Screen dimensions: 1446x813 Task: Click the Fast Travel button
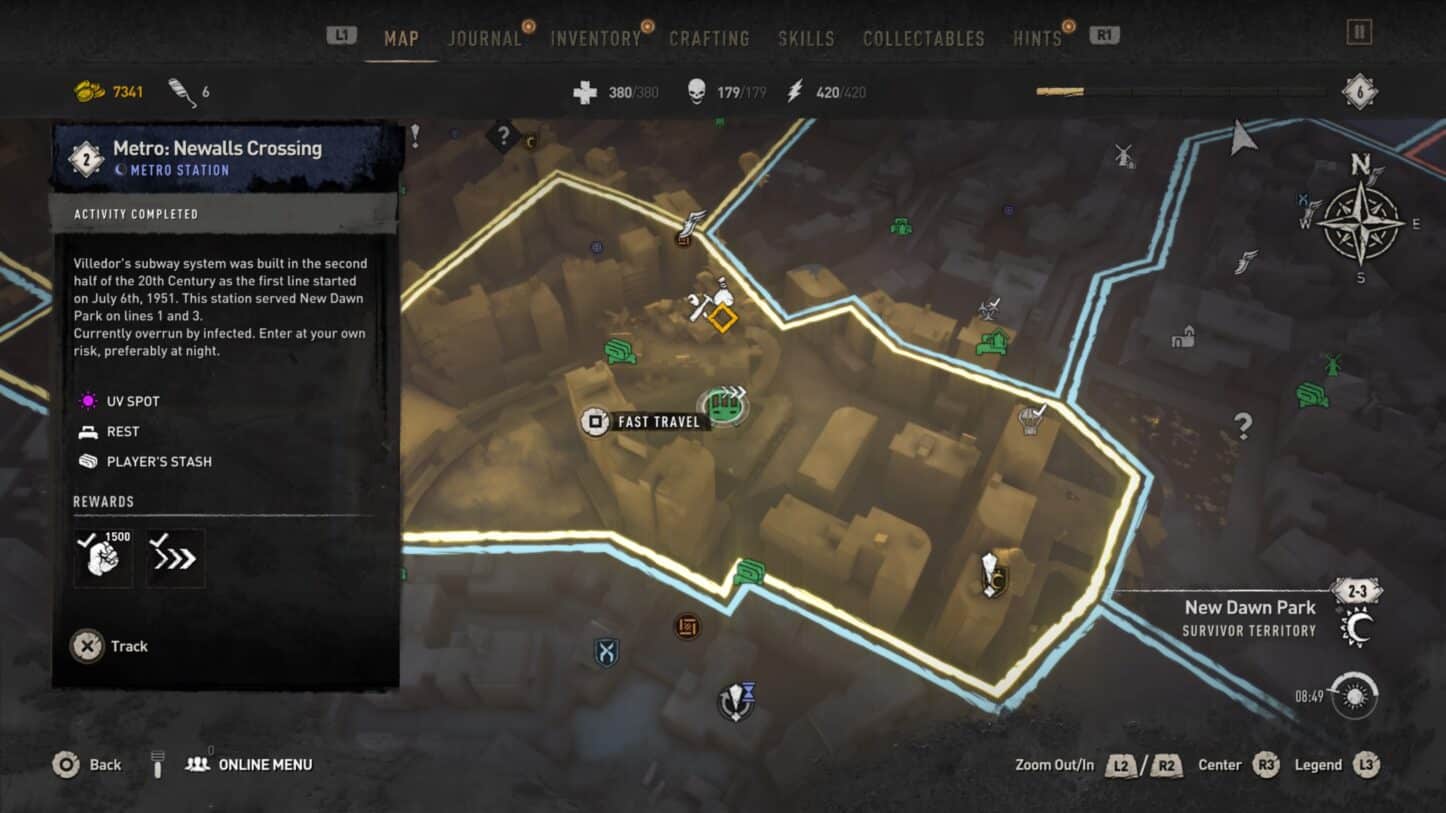643,421
